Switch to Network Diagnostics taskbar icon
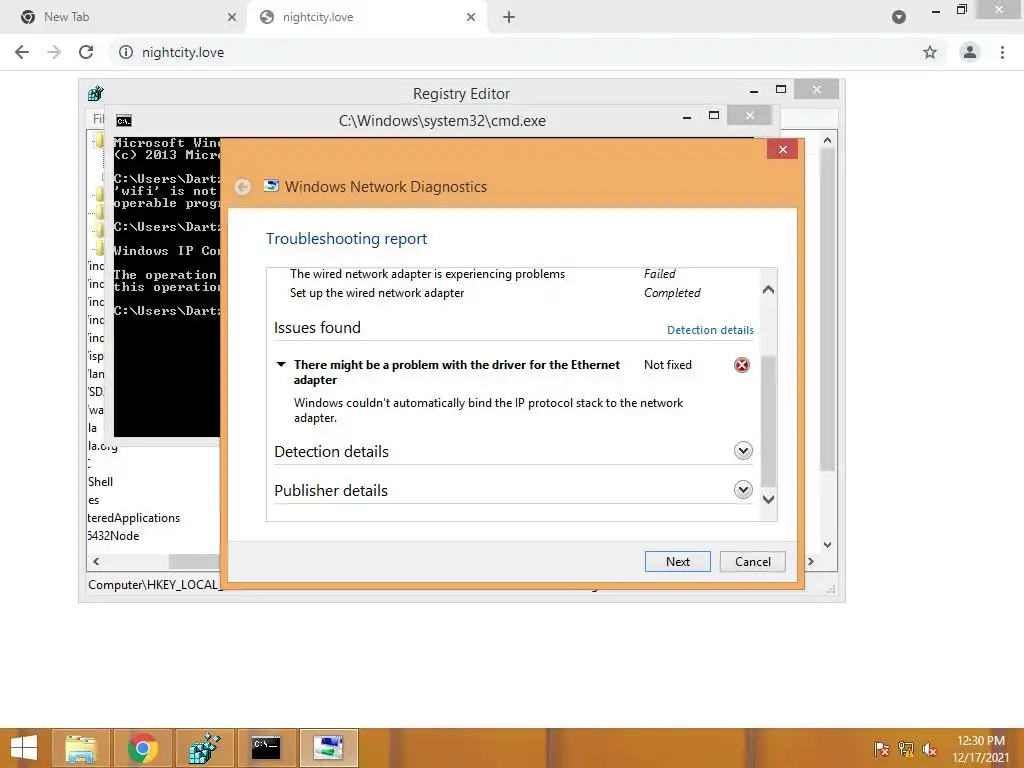The height and width of the screenshot is (768, 1024). [328, 748]
